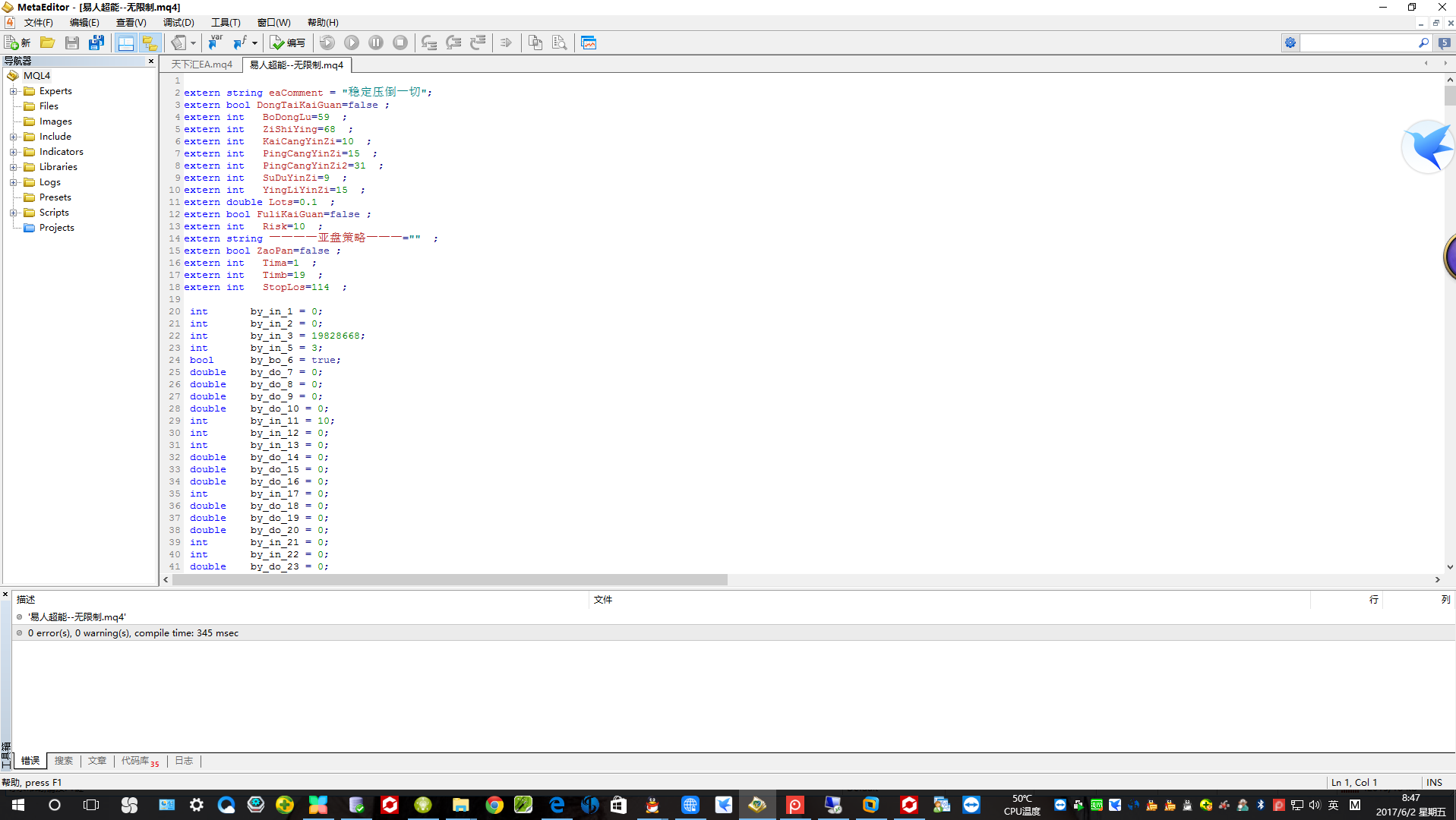Click the Step Over debug icon
1456x820 pixels.
453,43
